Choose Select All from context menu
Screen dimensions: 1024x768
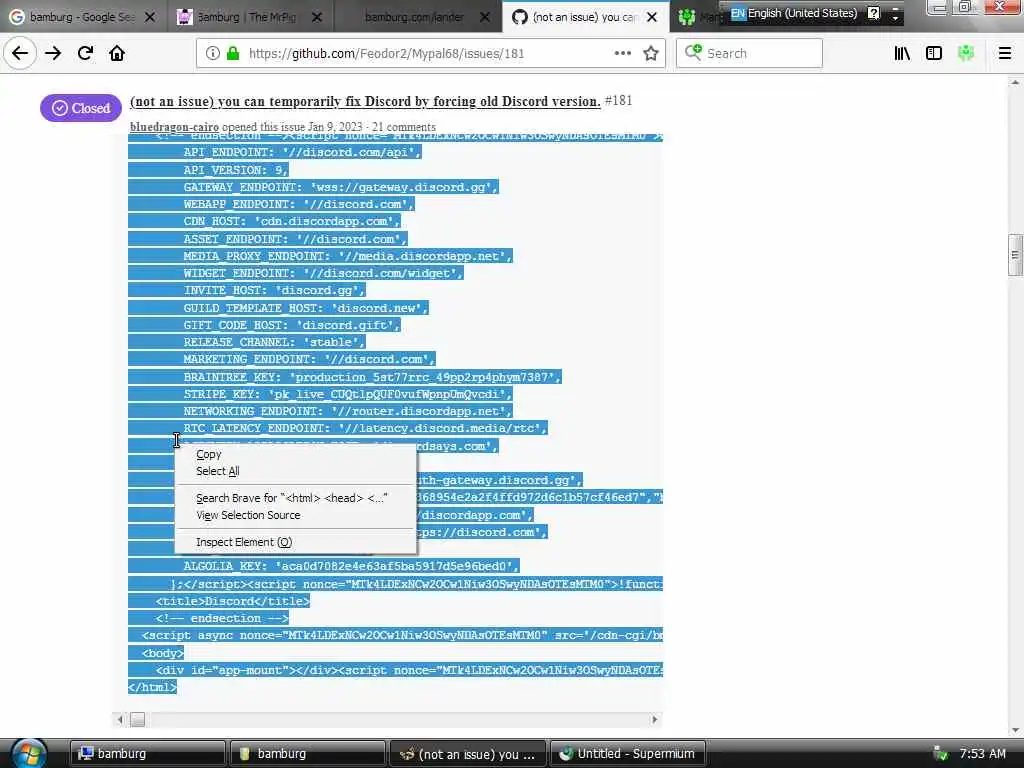tap(217, 472)
